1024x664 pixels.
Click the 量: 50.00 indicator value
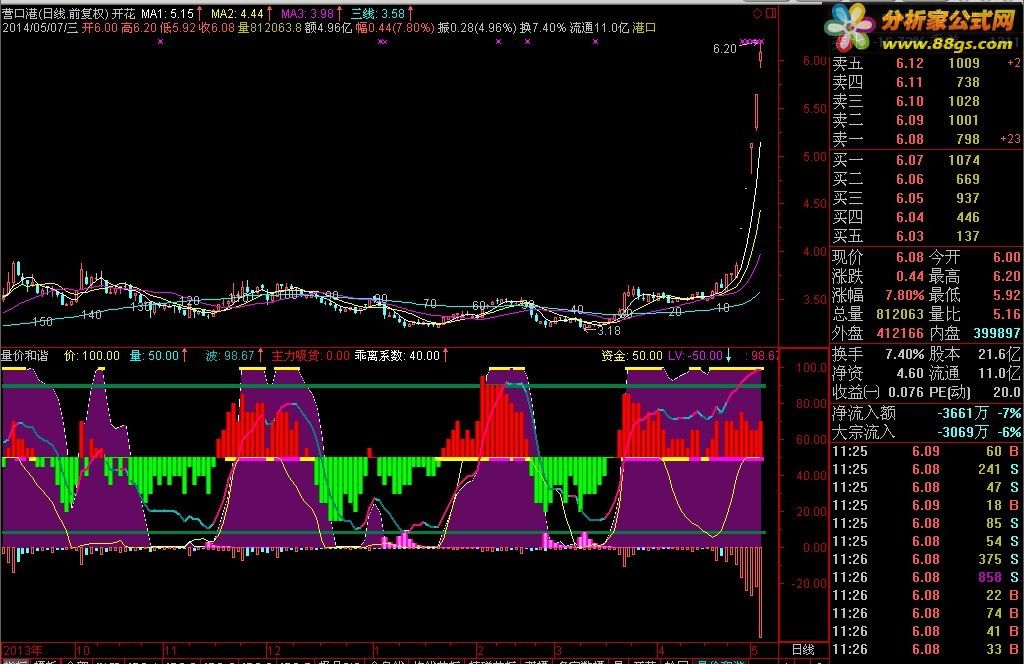[x=154, y=356]
